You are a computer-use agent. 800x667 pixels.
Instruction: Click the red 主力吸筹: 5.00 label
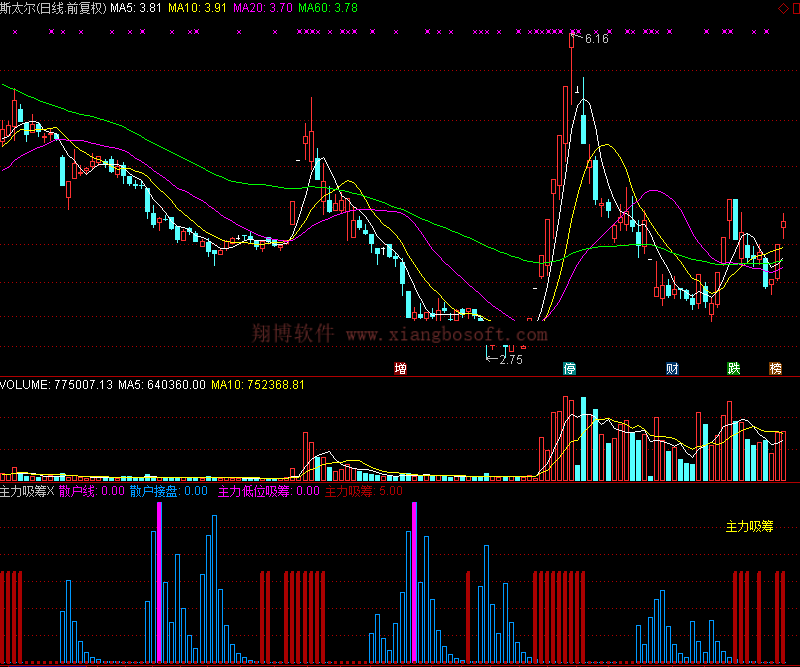pyautogui.click(x=364, y=491)
